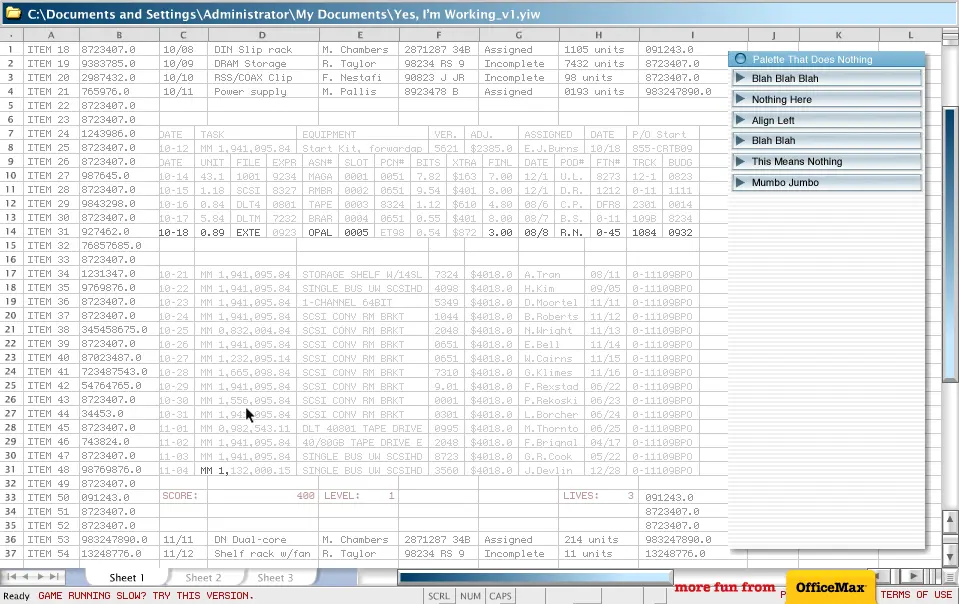Click the blue horizontal progress bar
959x604 pixels.
[536, 577]
